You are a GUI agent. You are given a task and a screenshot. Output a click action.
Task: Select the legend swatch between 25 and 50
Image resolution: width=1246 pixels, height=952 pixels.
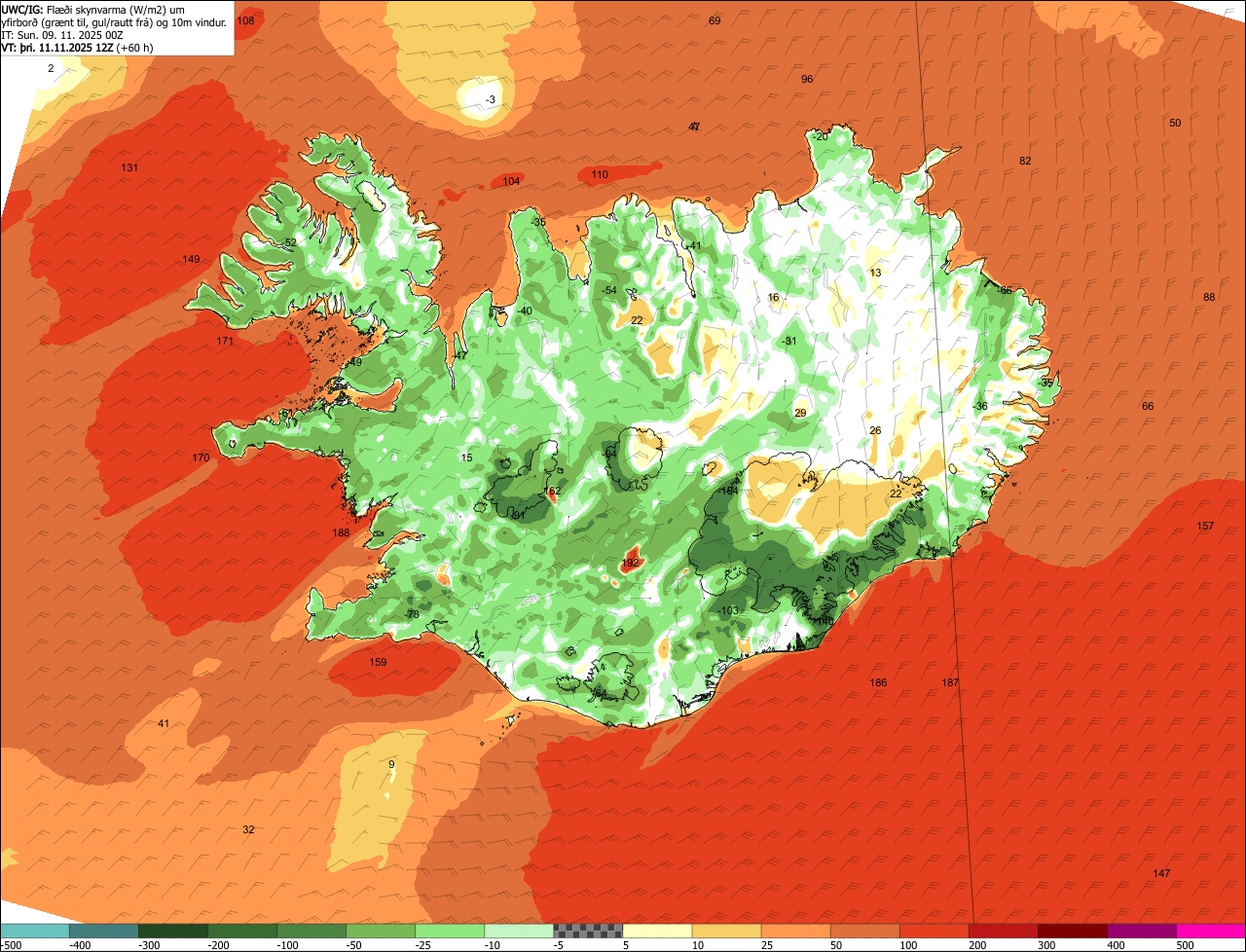[795, 931]
